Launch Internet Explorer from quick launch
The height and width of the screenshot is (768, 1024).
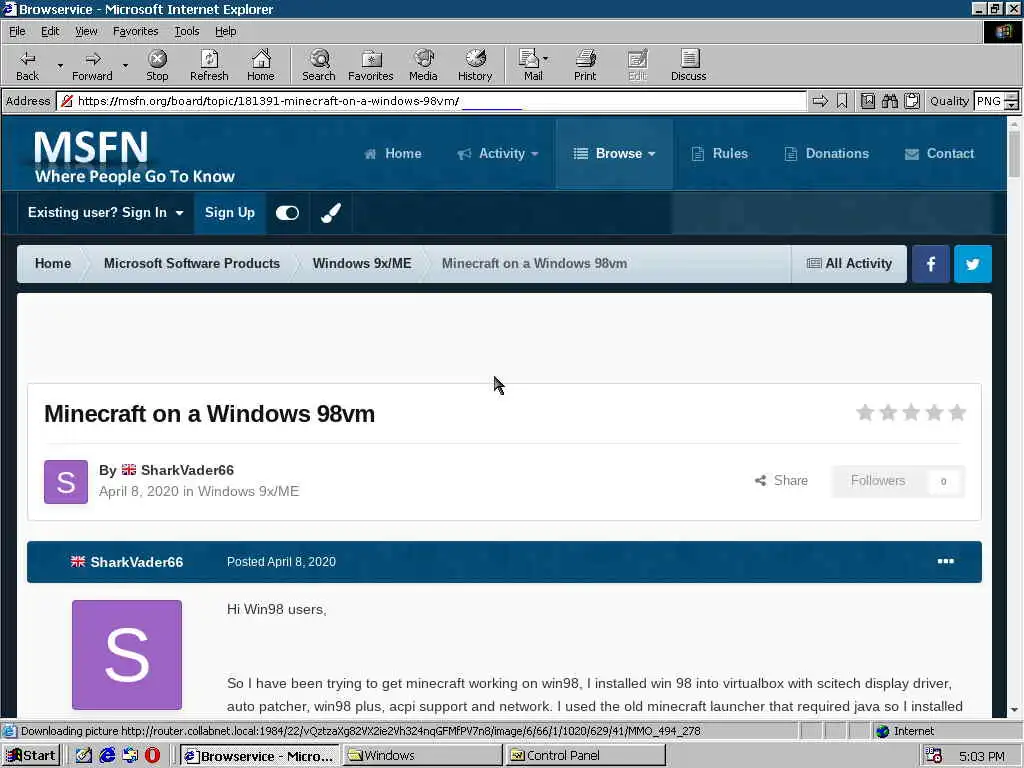(107, 756)
